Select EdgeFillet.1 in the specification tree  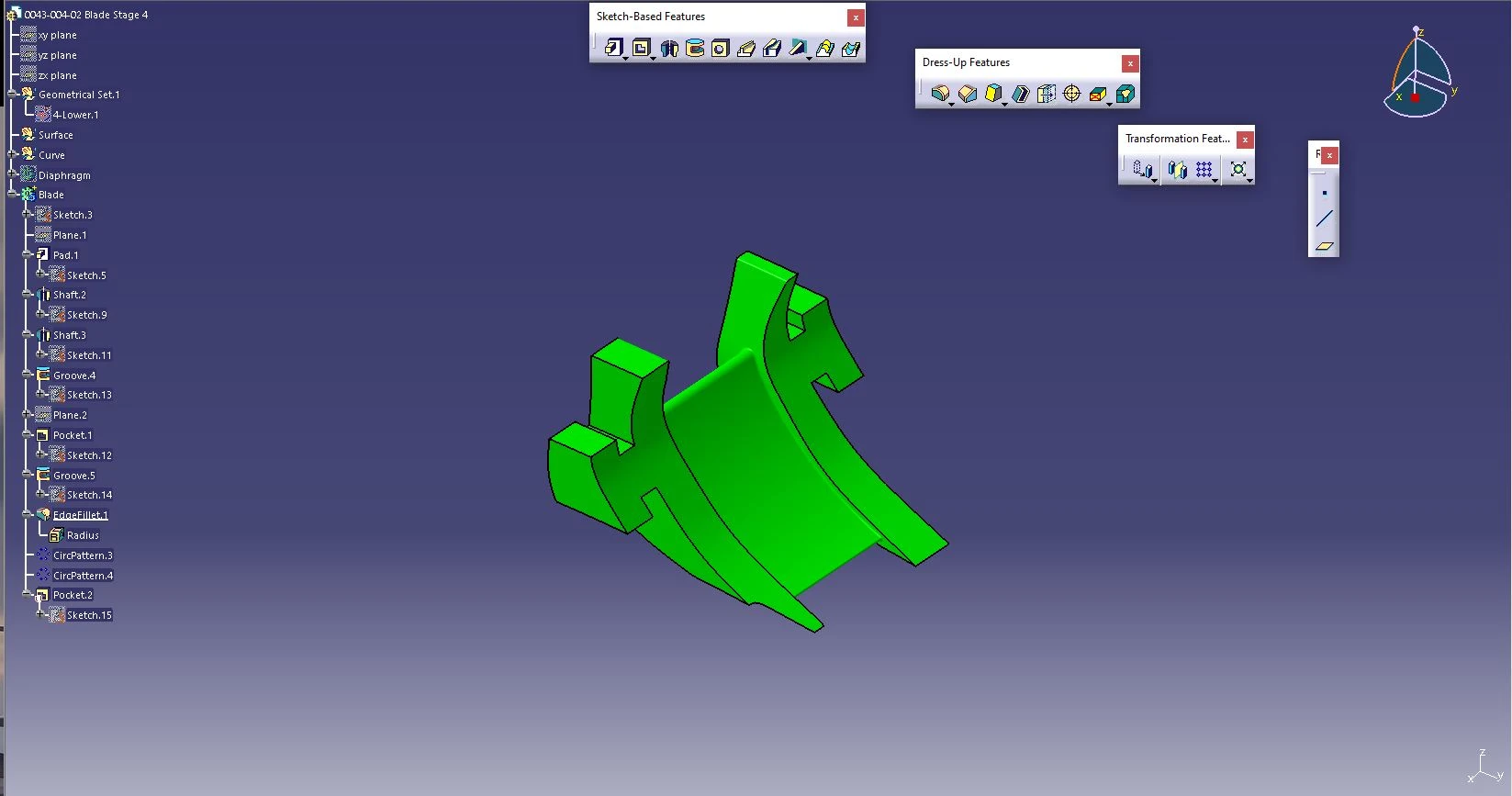point(80,515)
